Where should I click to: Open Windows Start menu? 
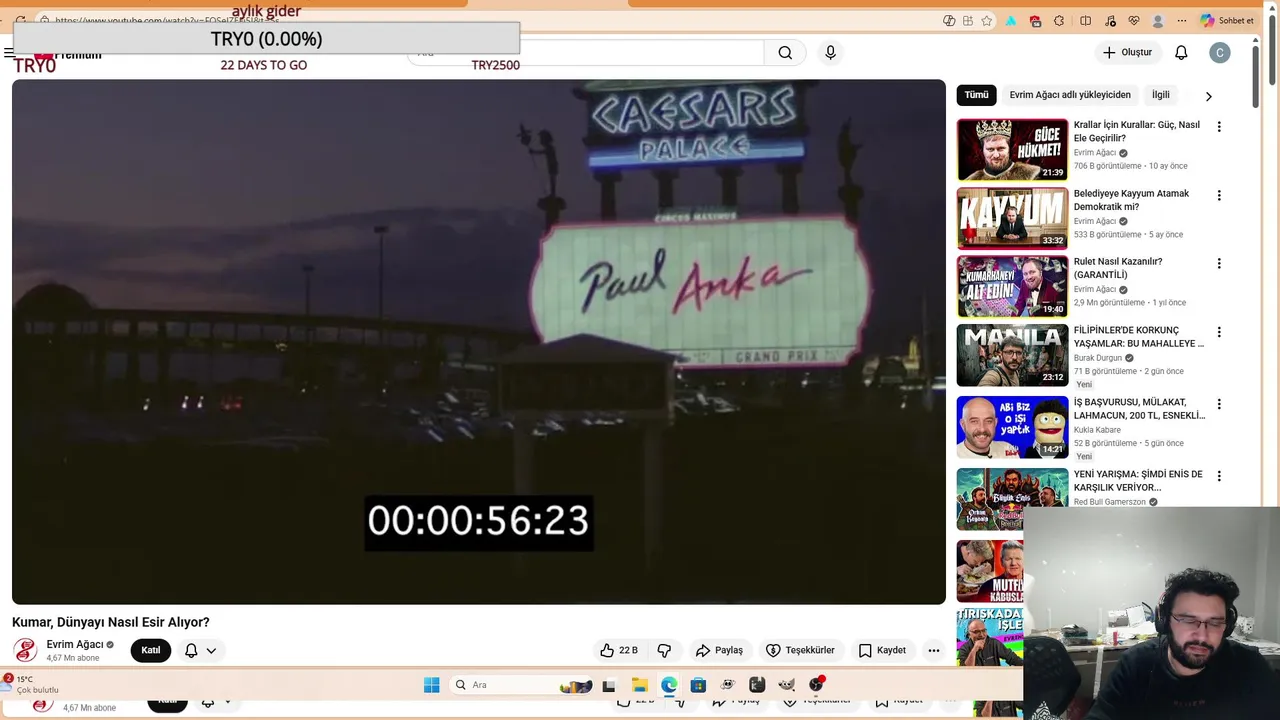[x=431, y=685]
